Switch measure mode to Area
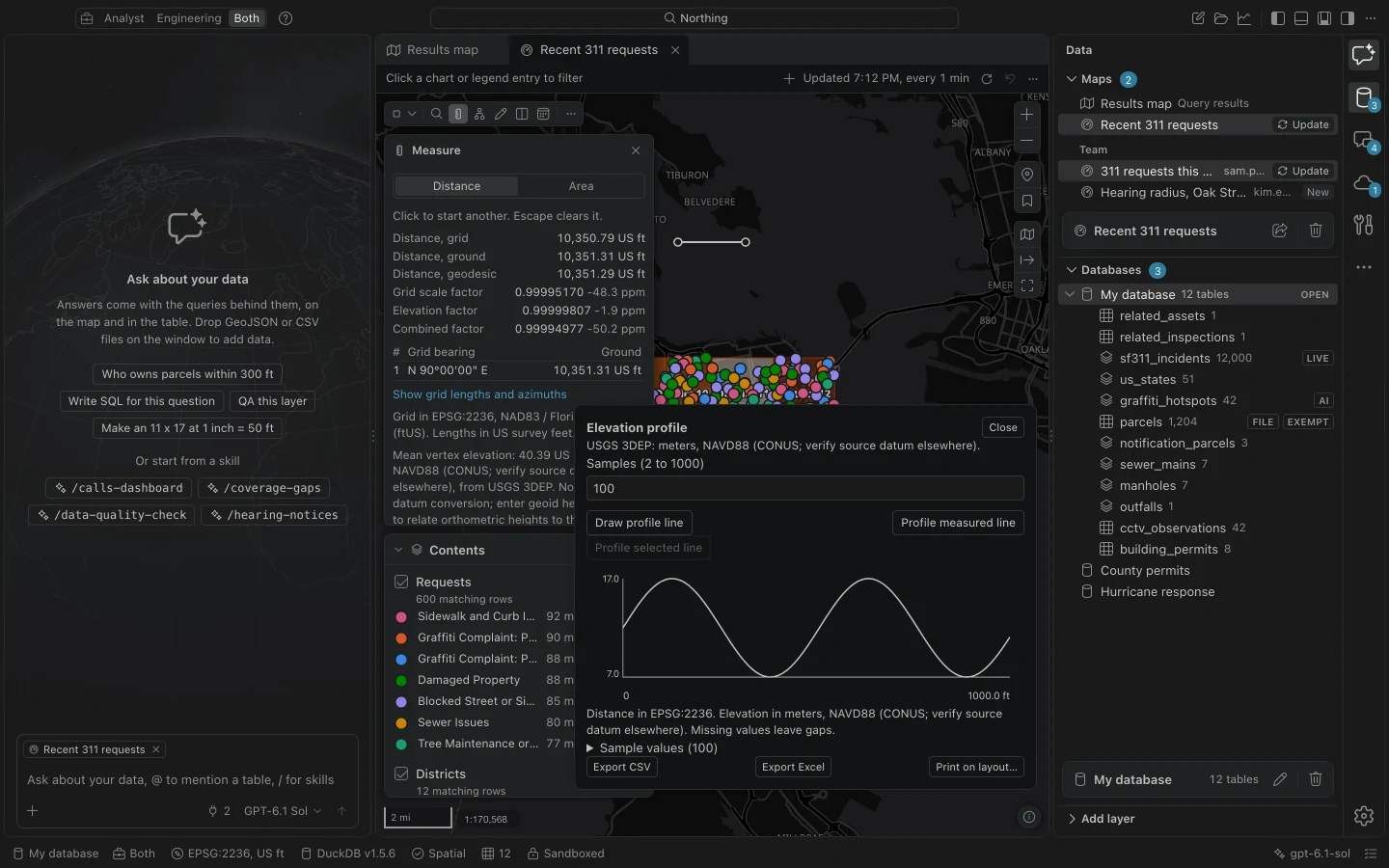The image size is (1389, 868). coord(581,186)
